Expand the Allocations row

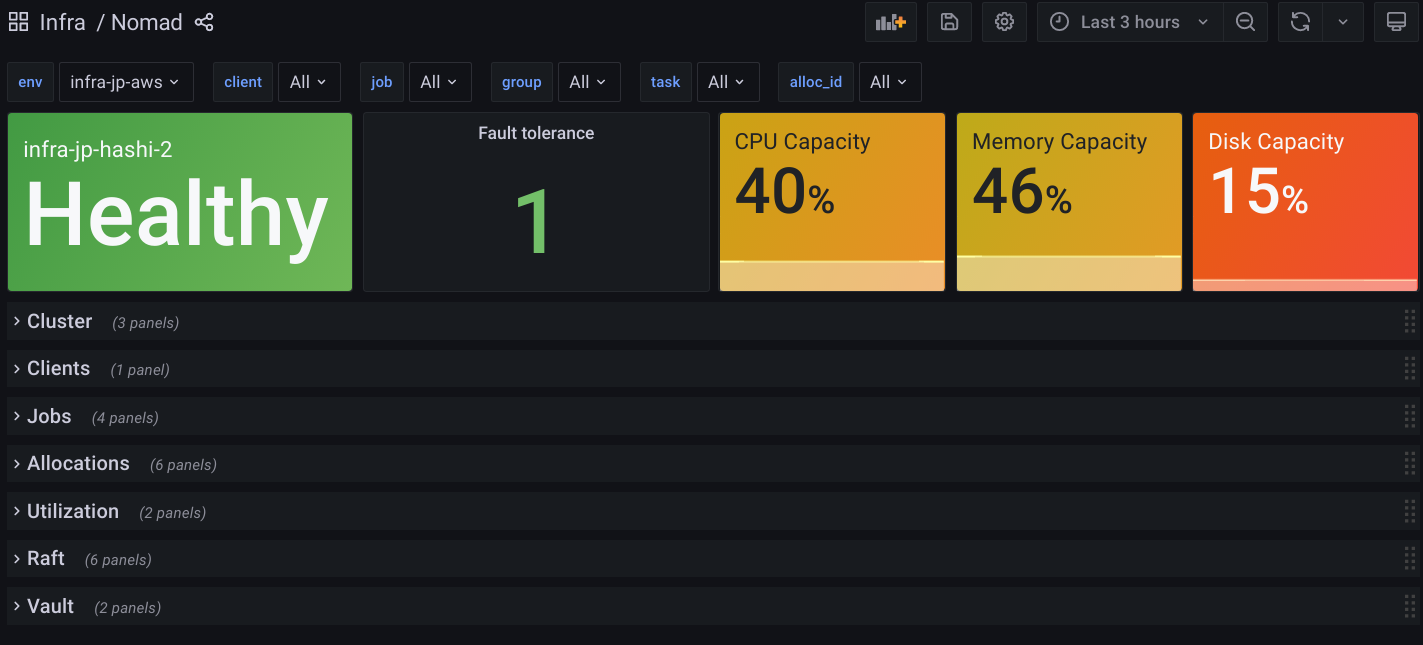click(78, 464)
